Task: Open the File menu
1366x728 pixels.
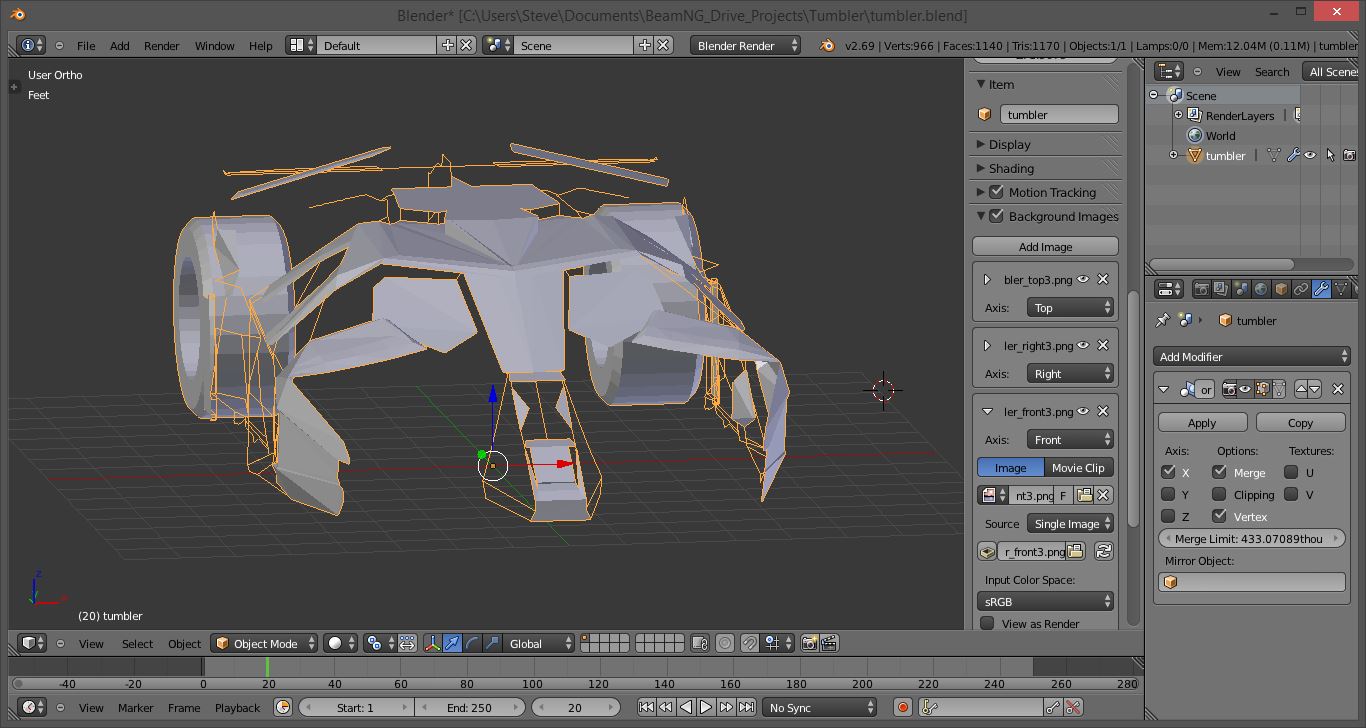Action: [86, 45]
